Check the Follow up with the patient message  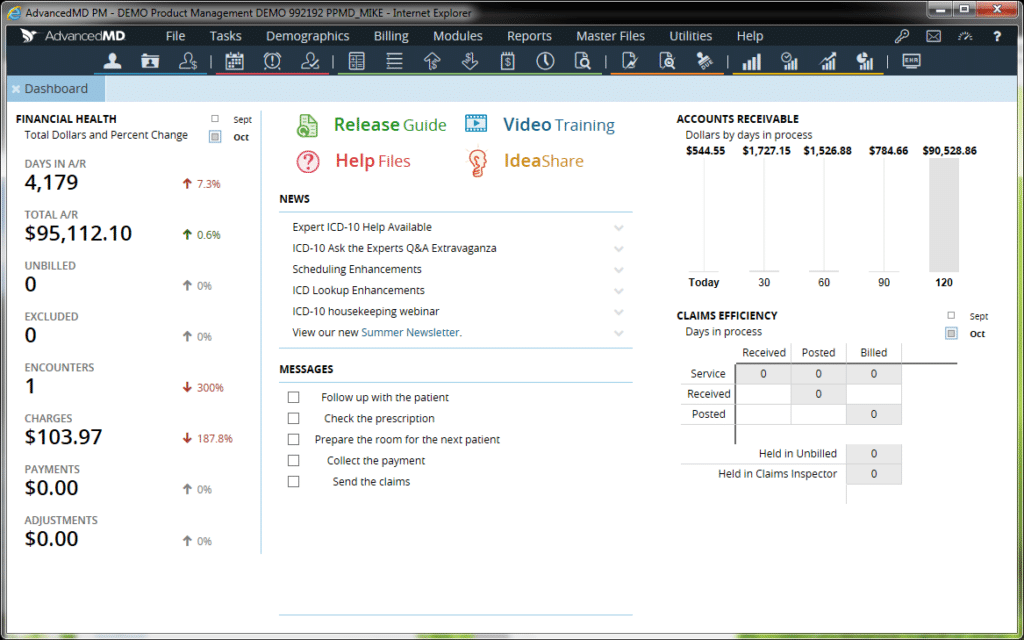294,397
